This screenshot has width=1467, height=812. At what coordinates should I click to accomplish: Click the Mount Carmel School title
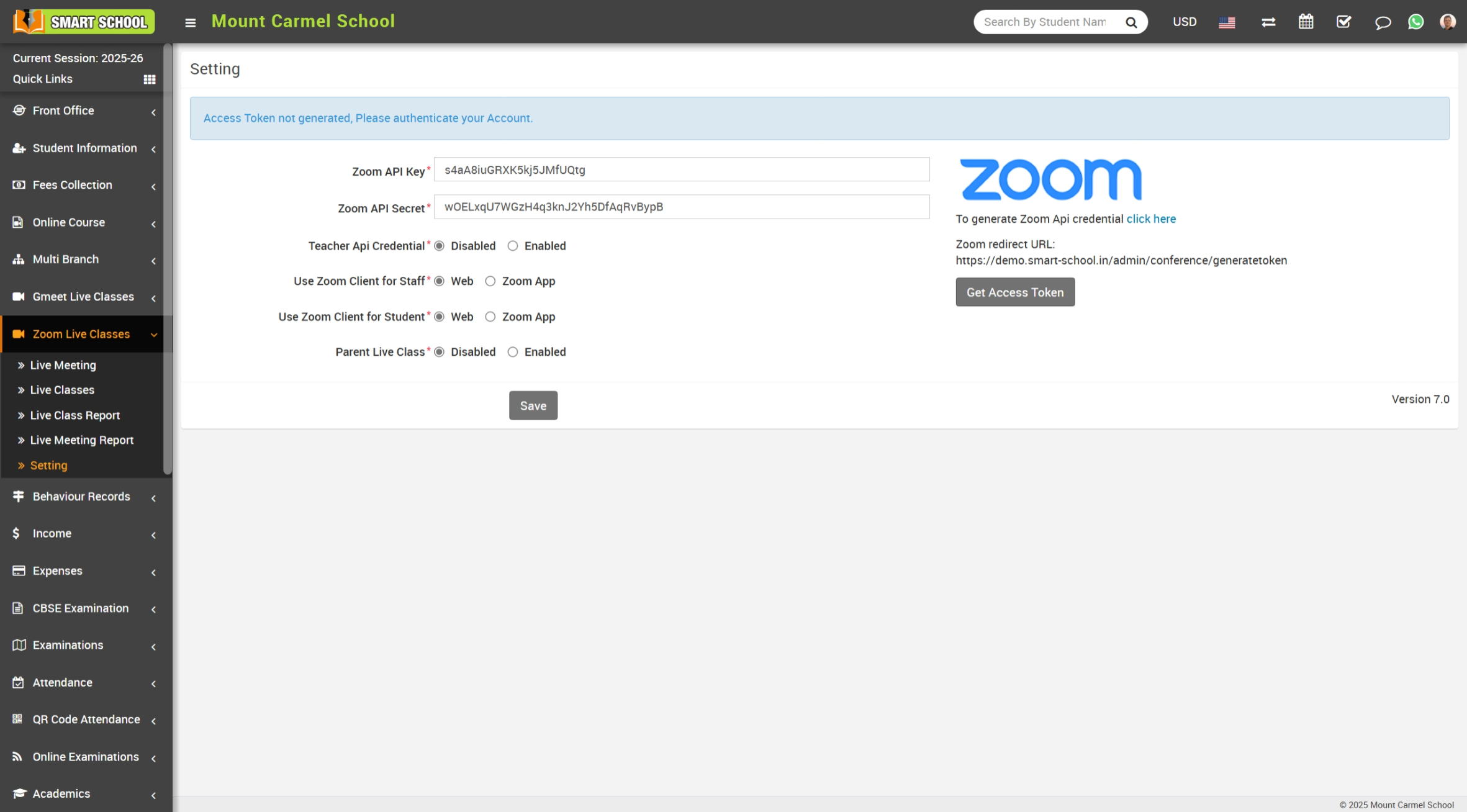pyautogui.click(x=303, y=21)
